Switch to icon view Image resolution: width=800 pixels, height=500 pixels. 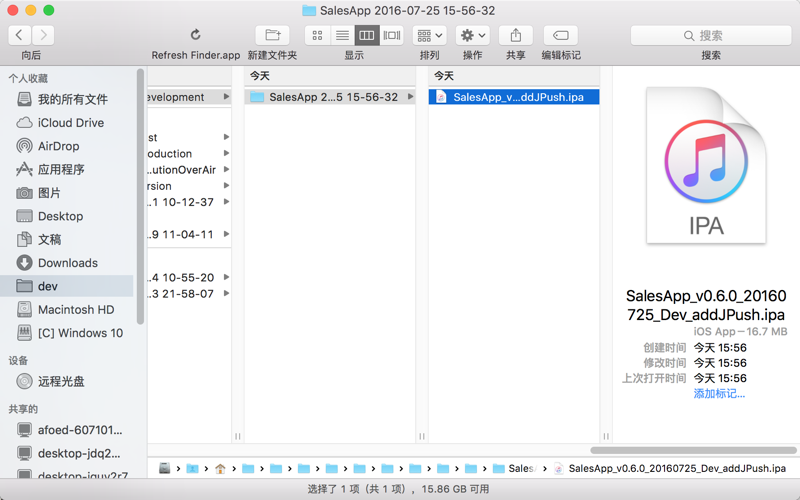click(317, 35)
